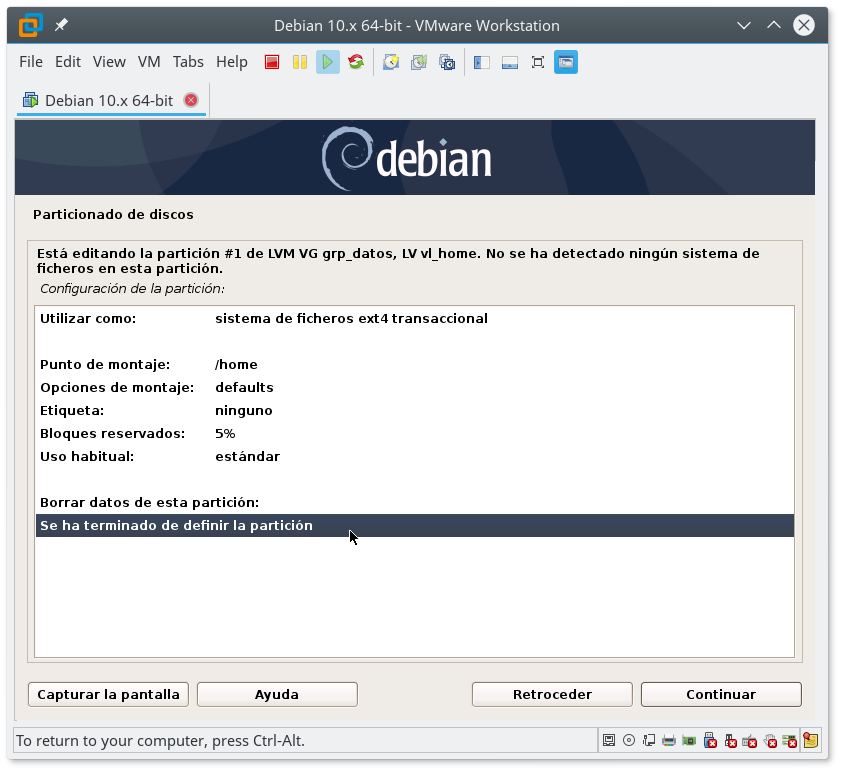Click the disconnected USB drive status icon
The image size is (841, 772).
click(x=710, y=740)
